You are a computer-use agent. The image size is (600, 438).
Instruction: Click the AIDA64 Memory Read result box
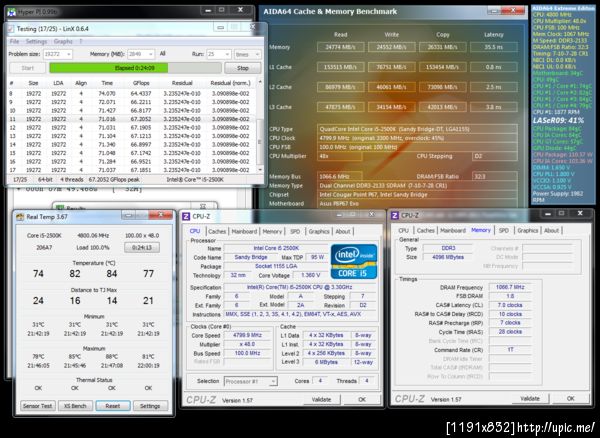341,47
